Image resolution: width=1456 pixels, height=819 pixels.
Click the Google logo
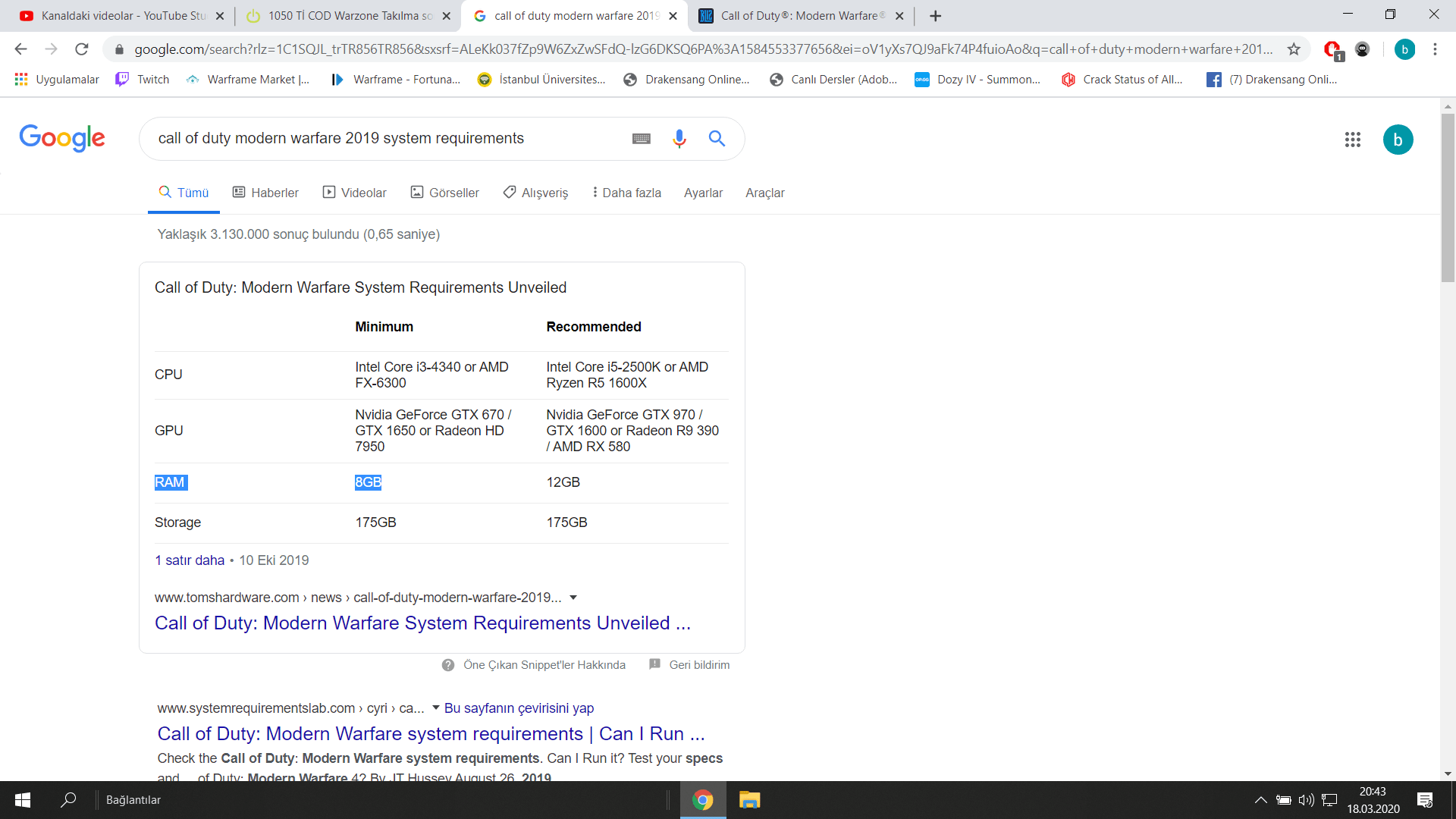coord(62,138)
